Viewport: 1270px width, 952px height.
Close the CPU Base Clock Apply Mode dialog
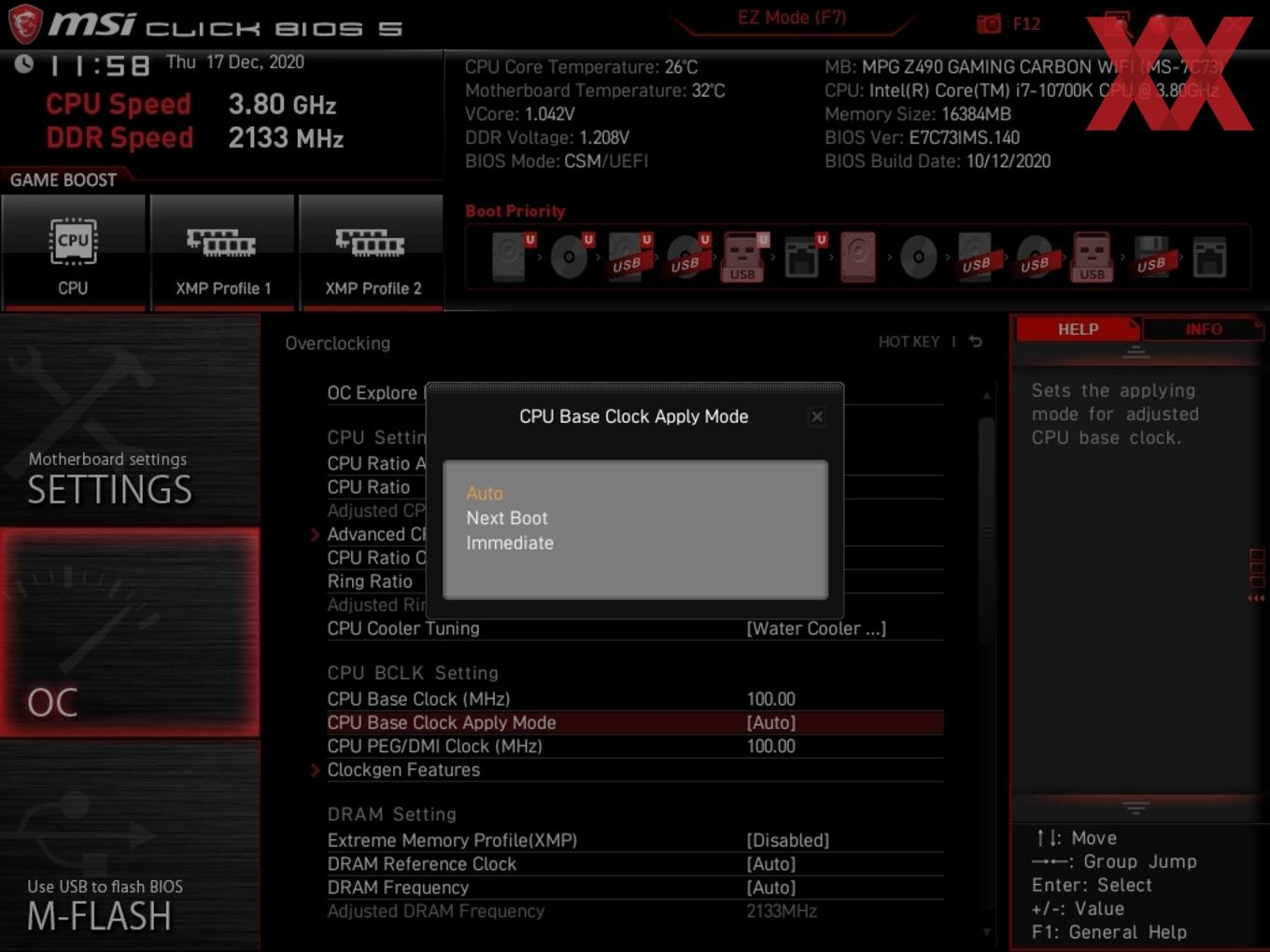[x=817, y=416]
